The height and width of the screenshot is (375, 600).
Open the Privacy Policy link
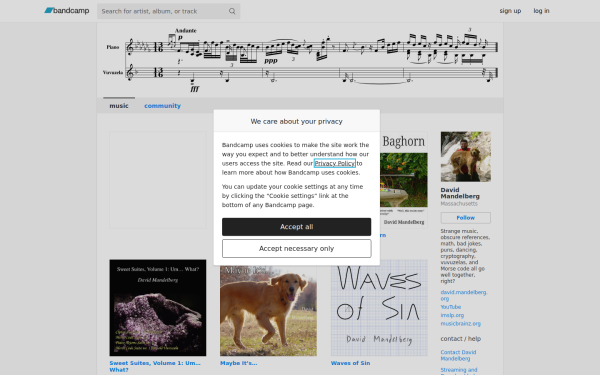[334, 163]
